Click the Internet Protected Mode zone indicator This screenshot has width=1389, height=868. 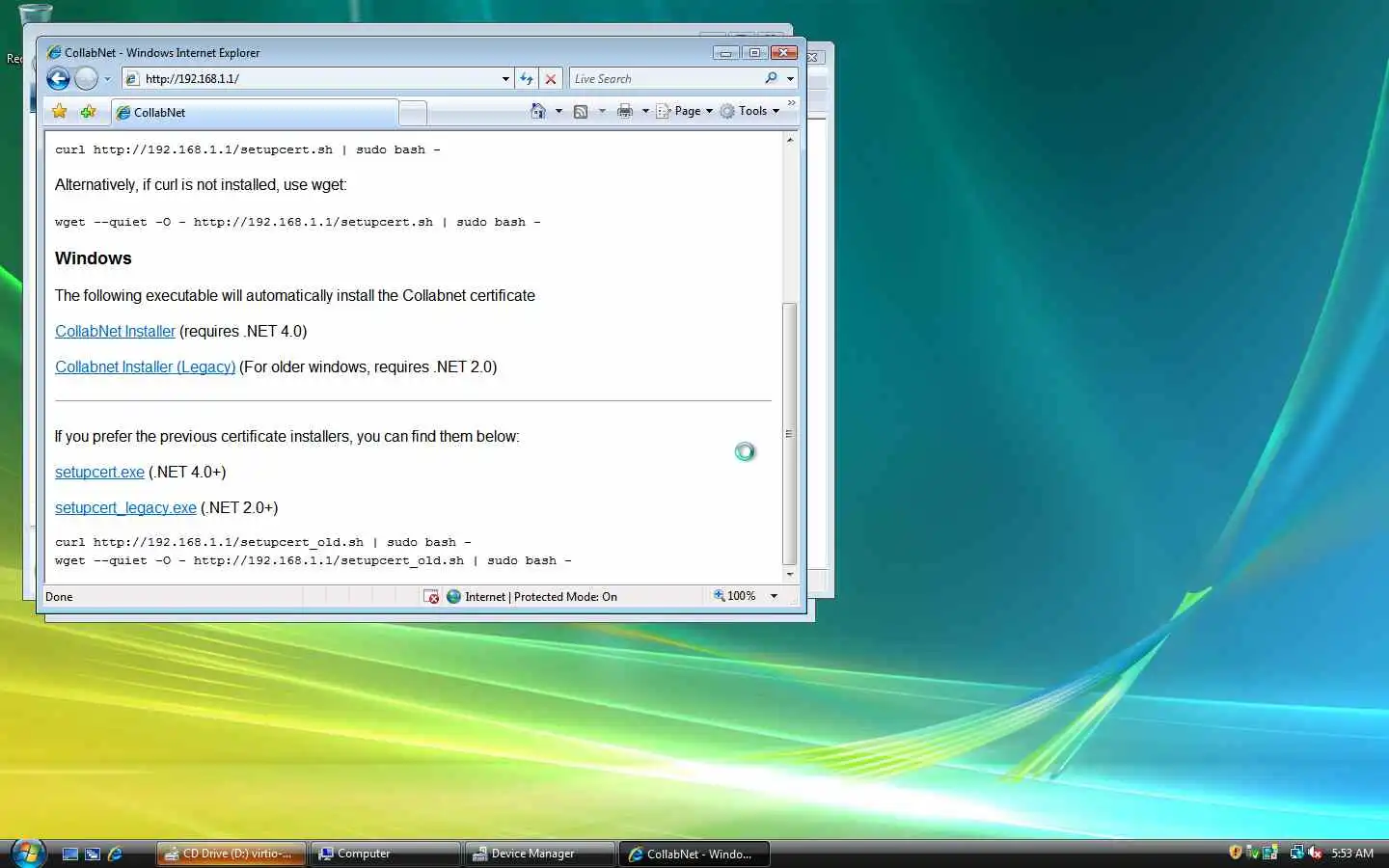coord(531,596)
